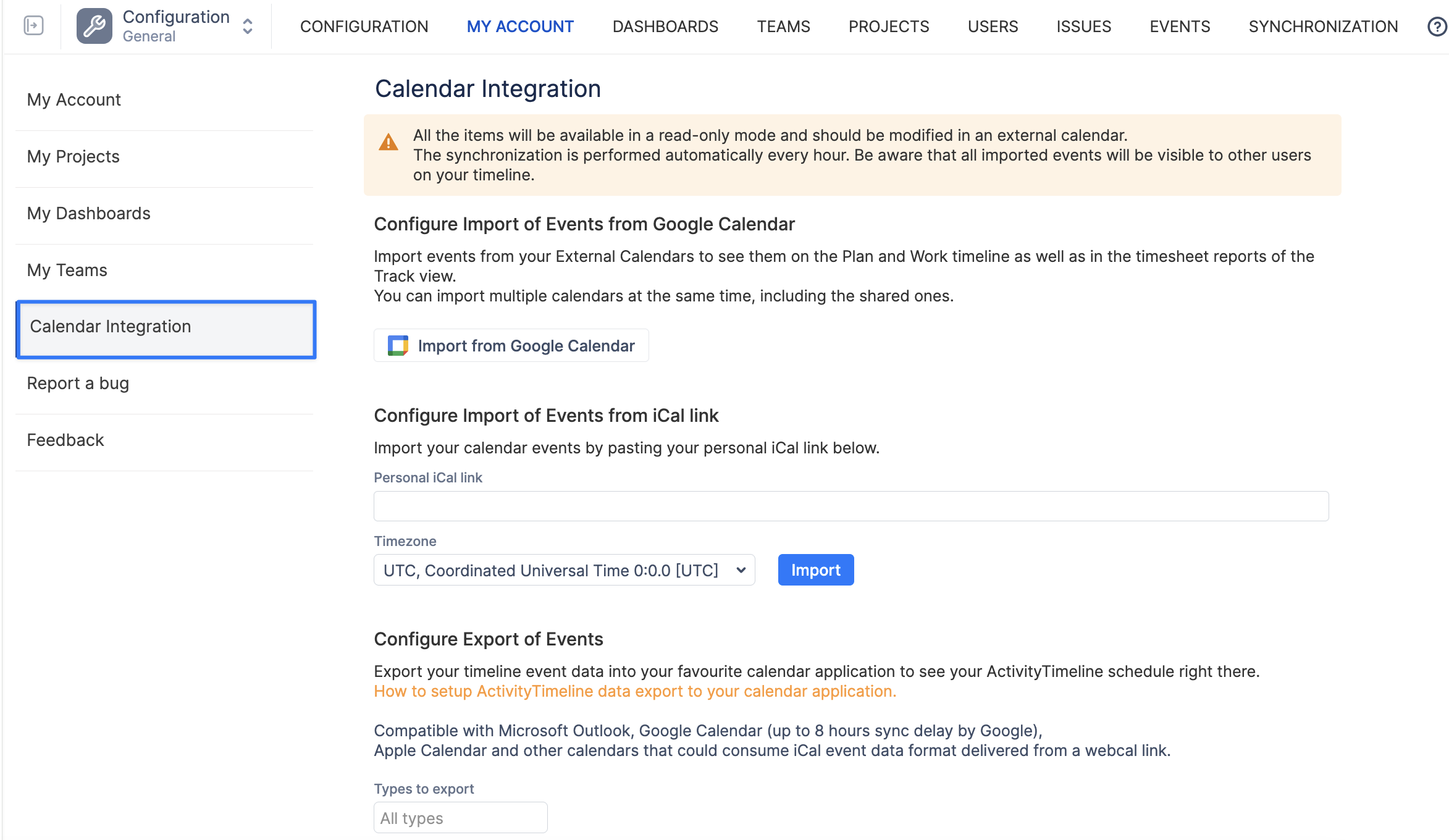Expand the Configuration General switcher chevrons
This screenshot has width=1449, height=840.
tap(248, 26)
